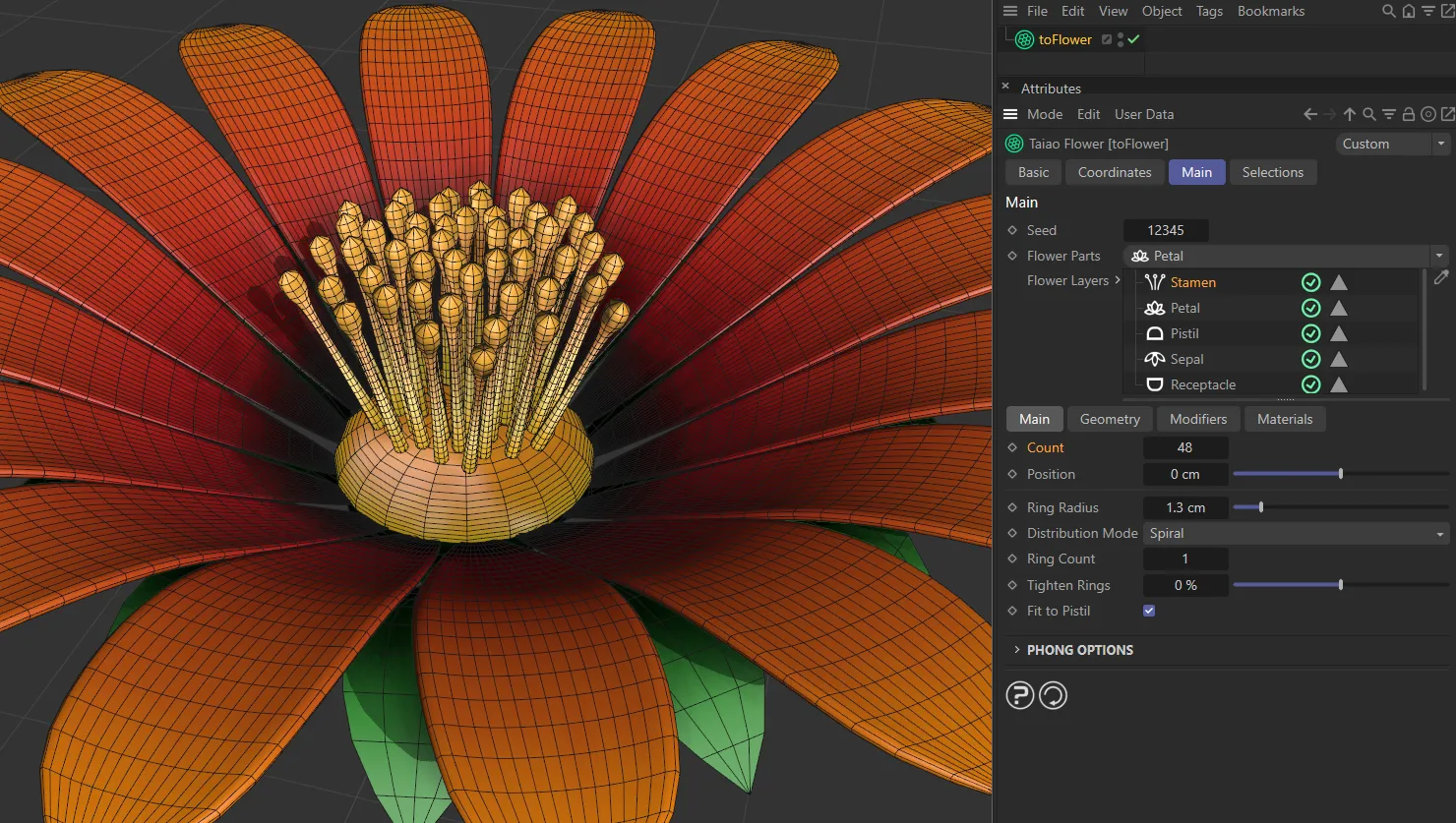Click the filter icon in the Attributes header
This screenshot has height=823, width=1456.
click(1388, 114)
